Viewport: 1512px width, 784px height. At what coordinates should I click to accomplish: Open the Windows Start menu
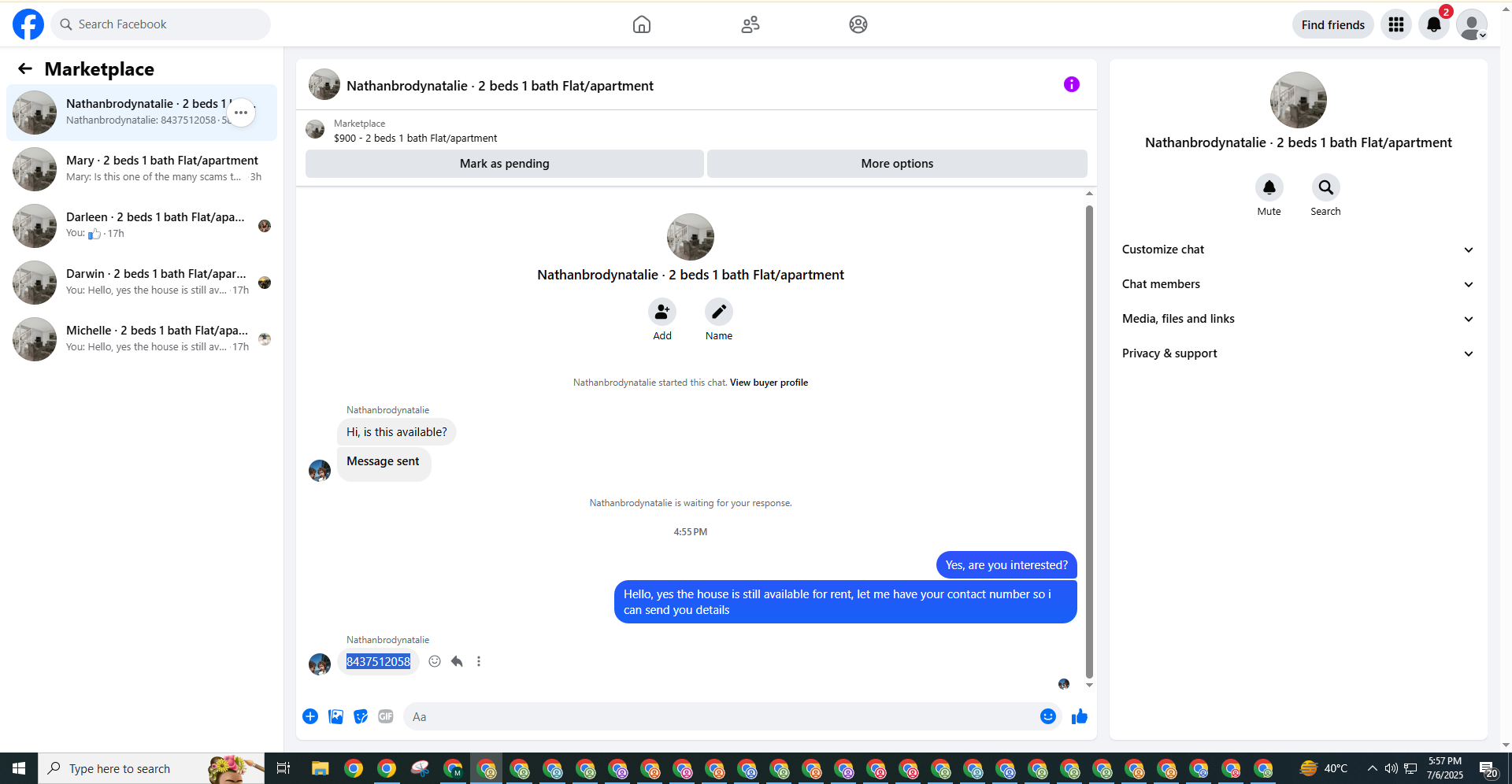click(x=19, y=768)
